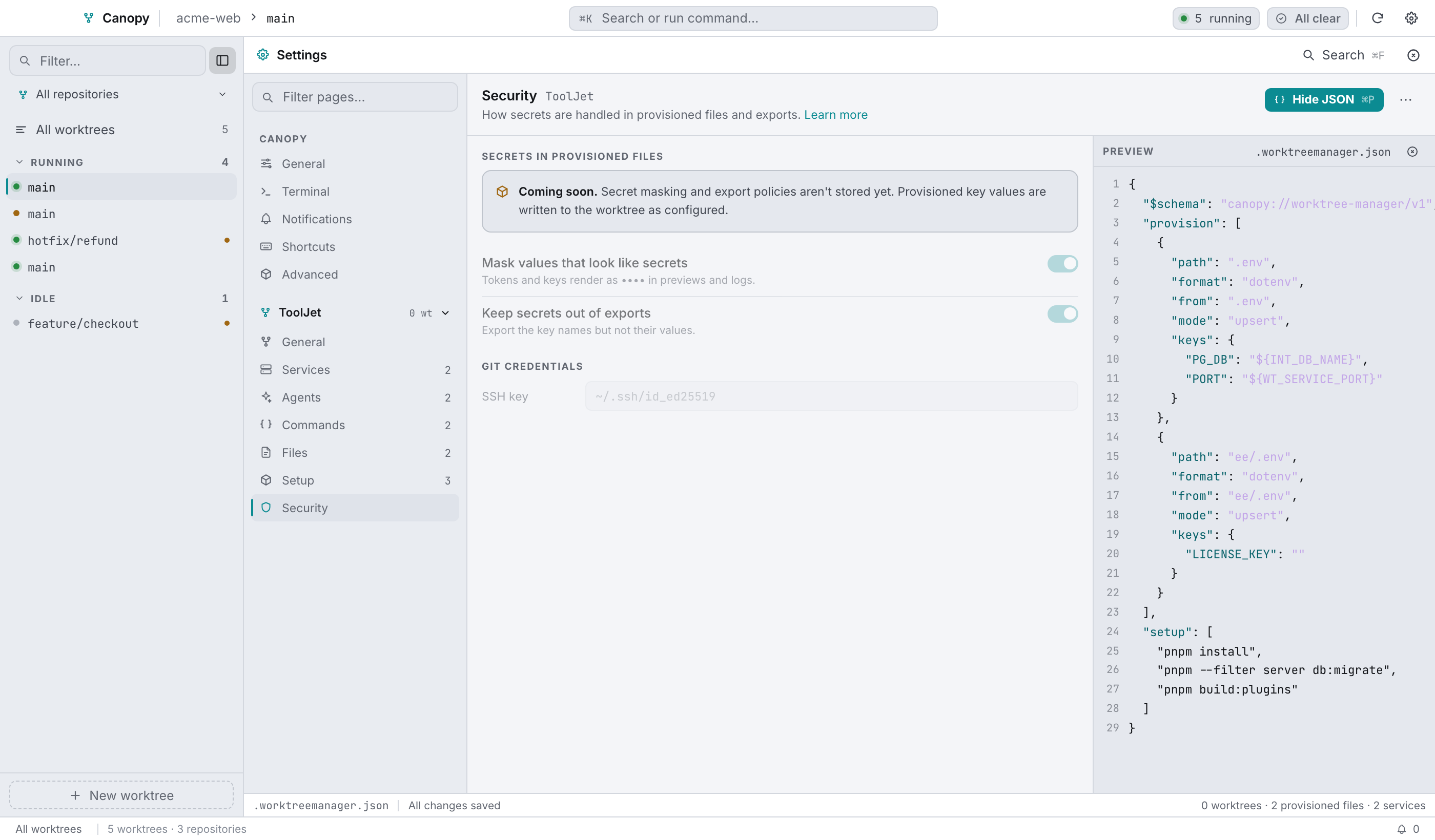Click the Coming soon box icon
Image resolution: width=1435 pixels, height=840 pixels.
point(502,192)
